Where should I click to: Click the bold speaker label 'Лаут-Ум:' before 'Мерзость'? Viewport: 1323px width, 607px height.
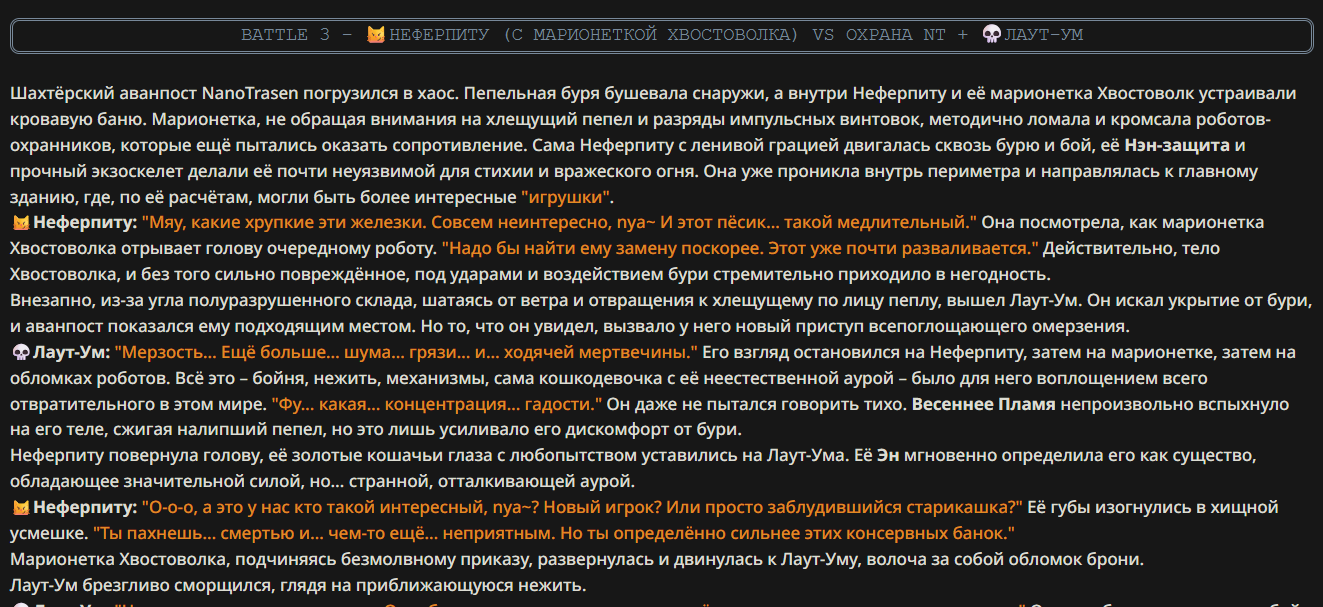click(x=71, y=352)
